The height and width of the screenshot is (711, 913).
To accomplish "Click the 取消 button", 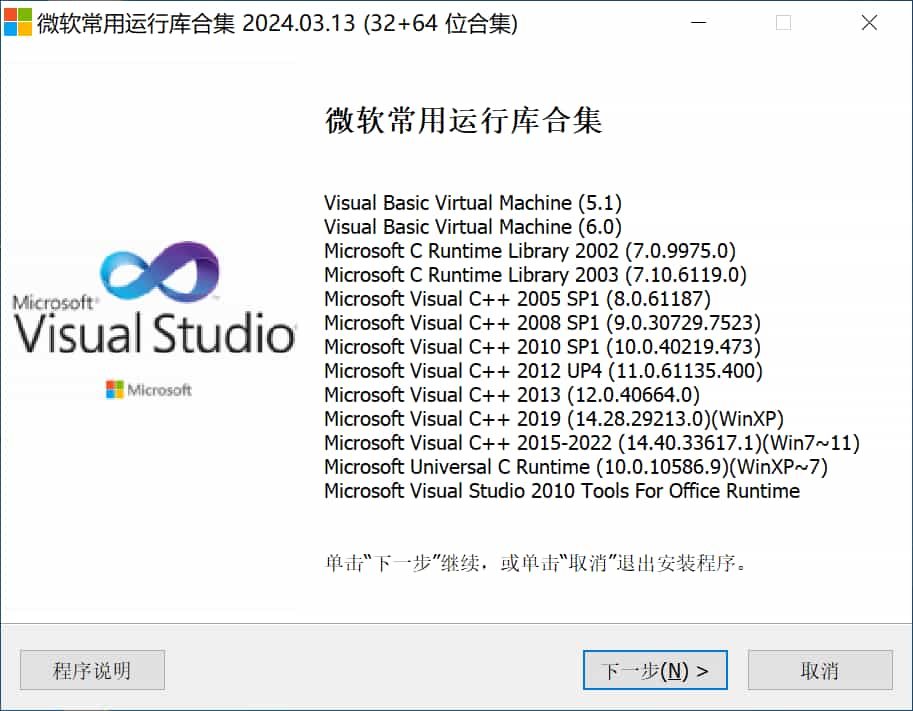I will click(x=820, y=670).
